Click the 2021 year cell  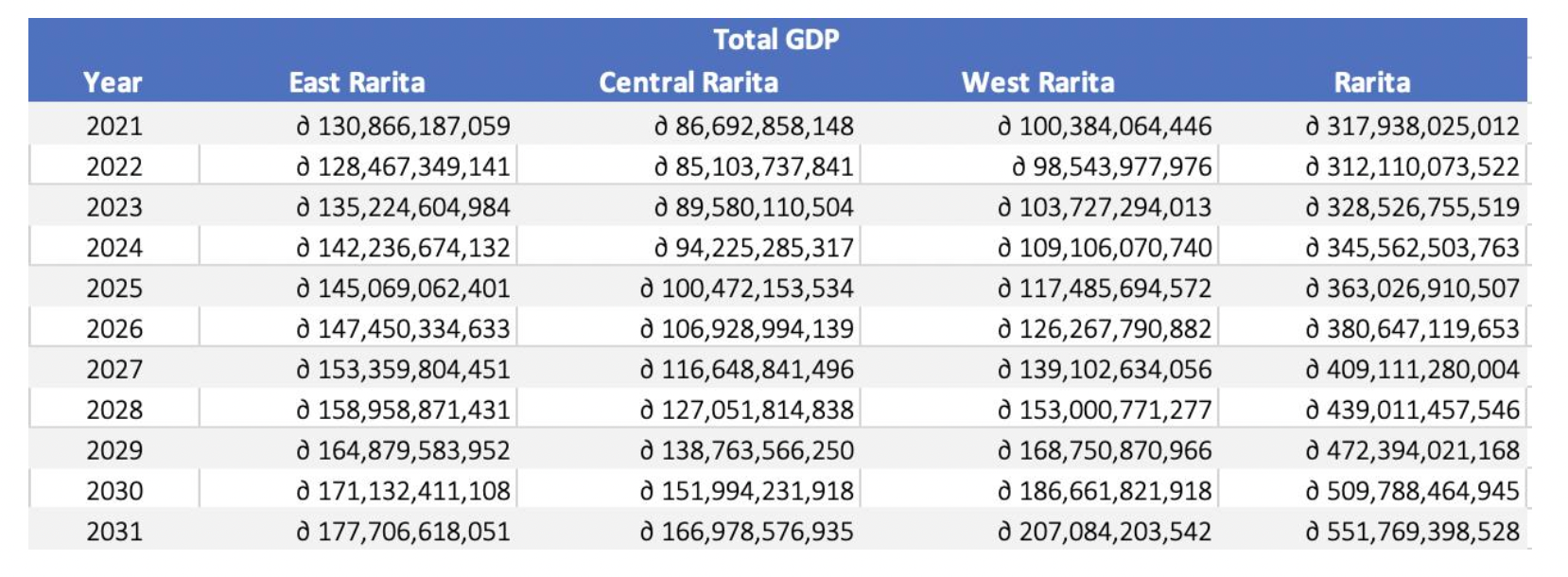coord(114,126)
